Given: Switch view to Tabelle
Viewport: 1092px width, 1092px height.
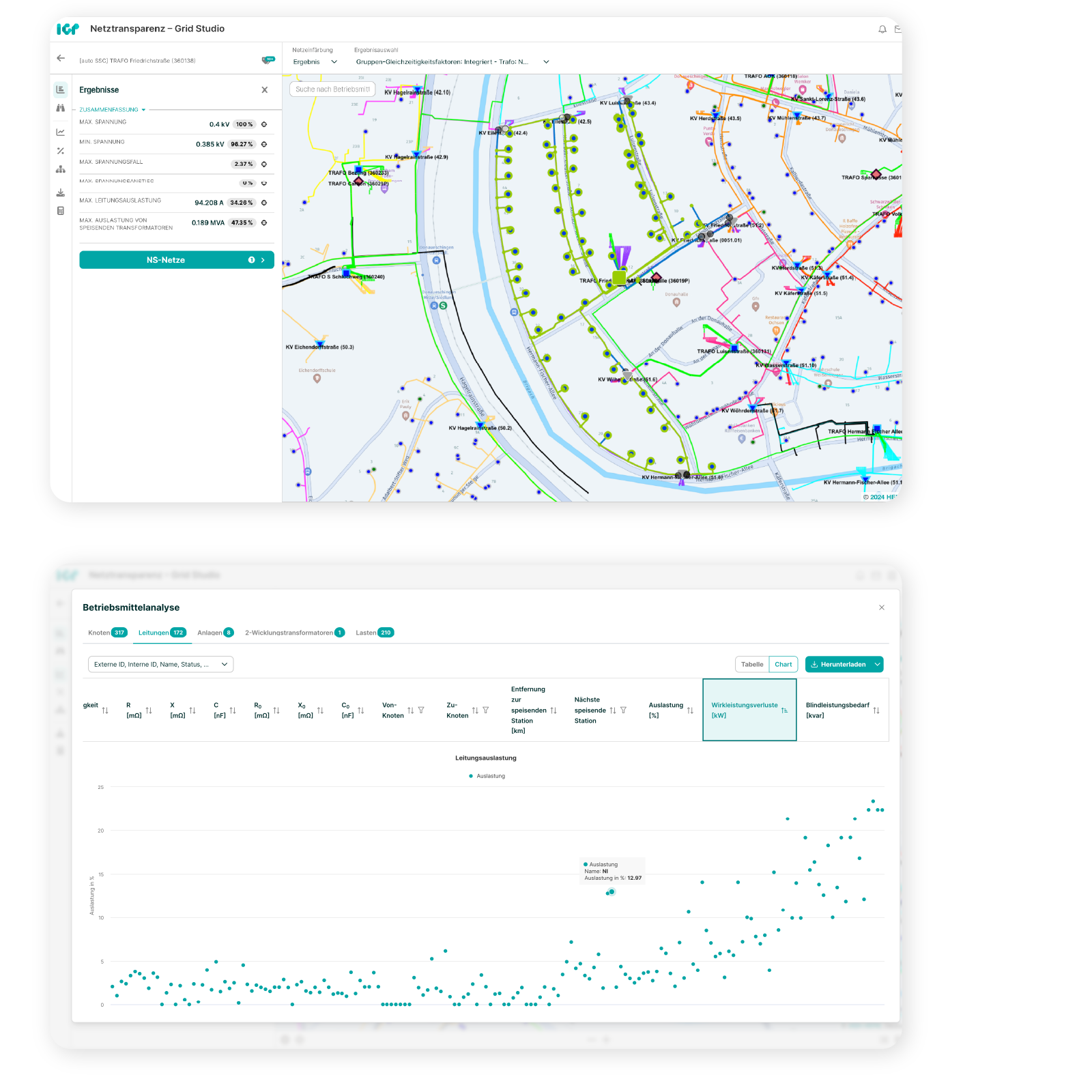Looking at the screenshot, I should pos(752,664).
